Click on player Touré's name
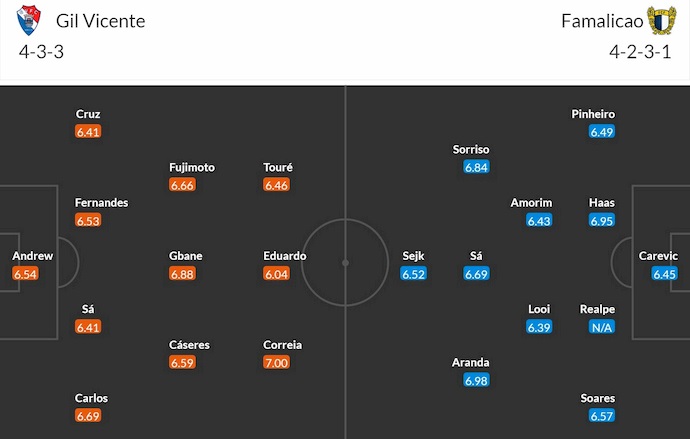This screenshot has height=439, width=690. click(x=279, y=167)
